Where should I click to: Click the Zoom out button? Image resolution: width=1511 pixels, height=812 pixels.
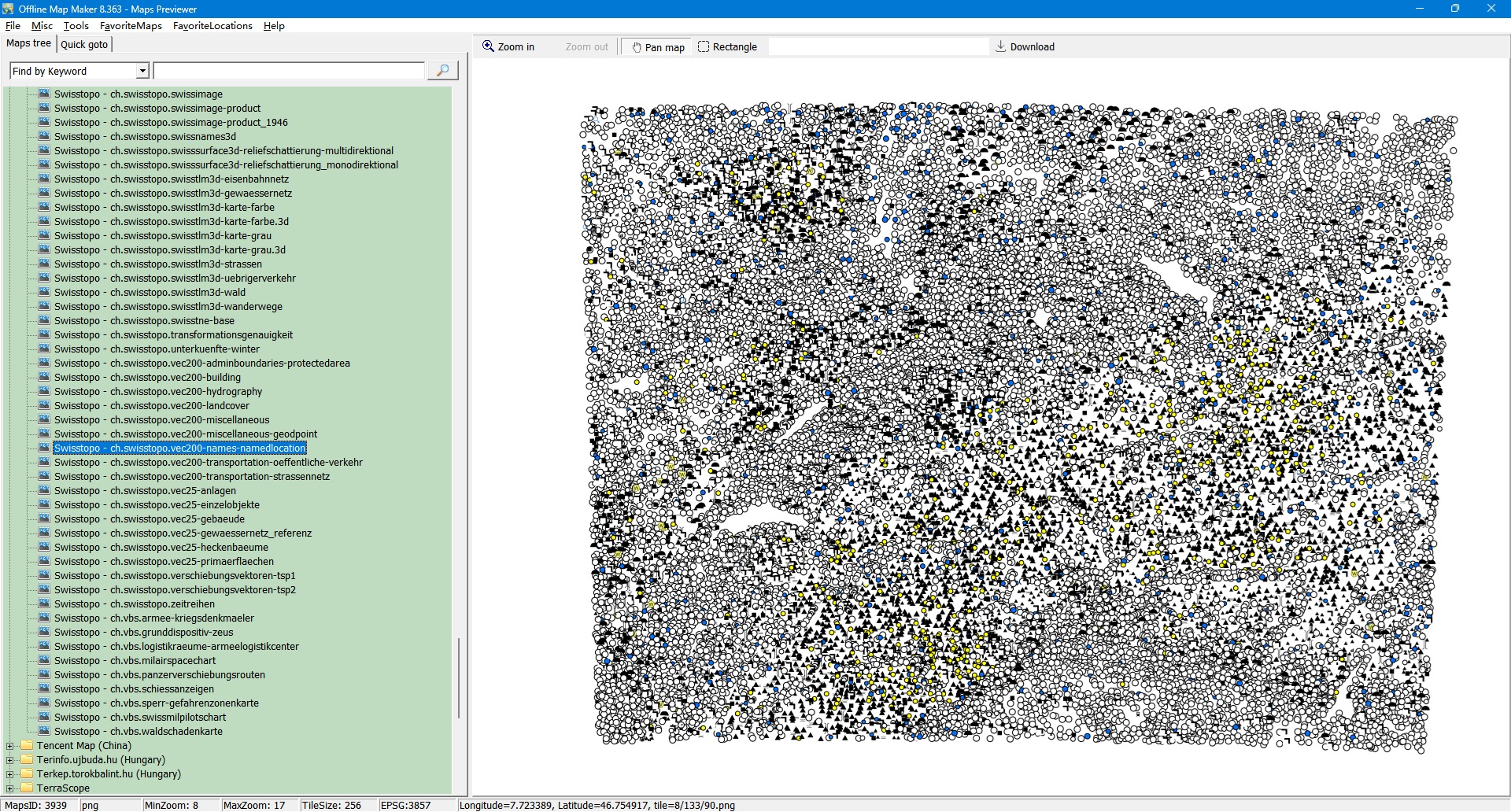(x=586, y=47)
